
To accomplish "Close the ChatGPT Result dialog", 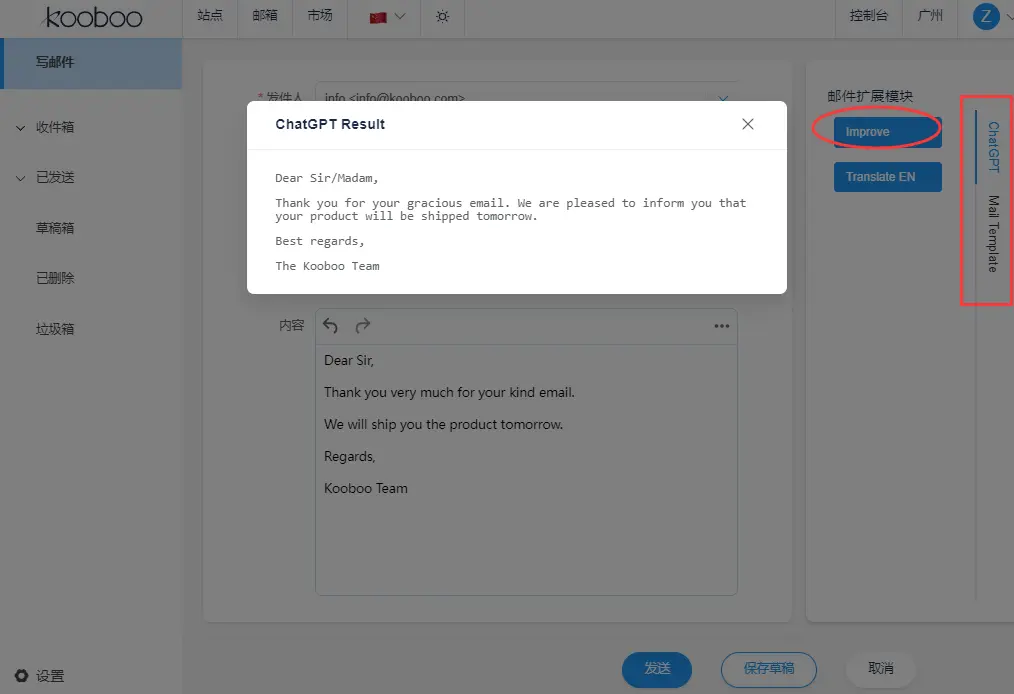I will 748,124.
